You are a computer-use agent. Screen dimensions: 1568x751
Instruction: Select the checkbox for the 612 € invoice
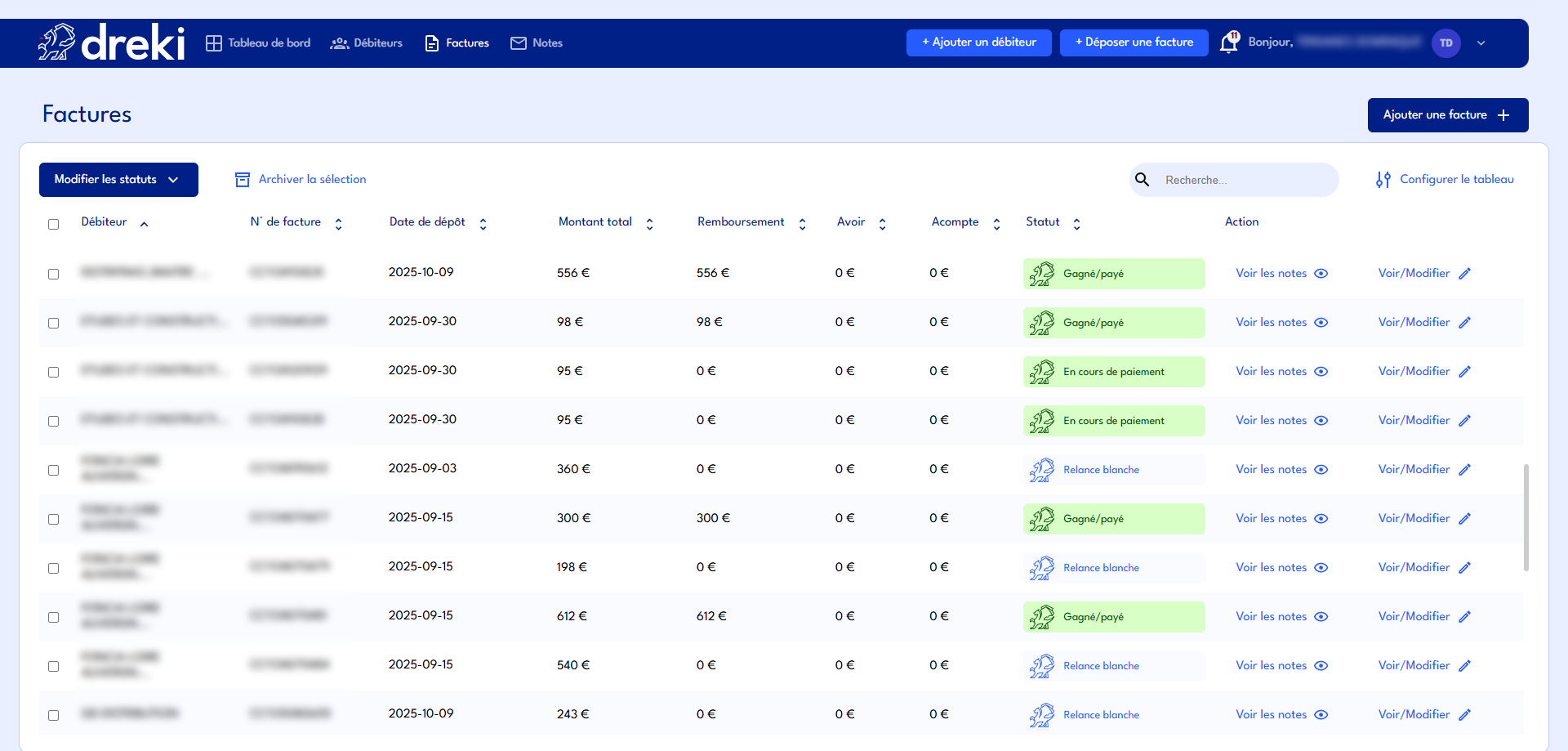point(54,617)
